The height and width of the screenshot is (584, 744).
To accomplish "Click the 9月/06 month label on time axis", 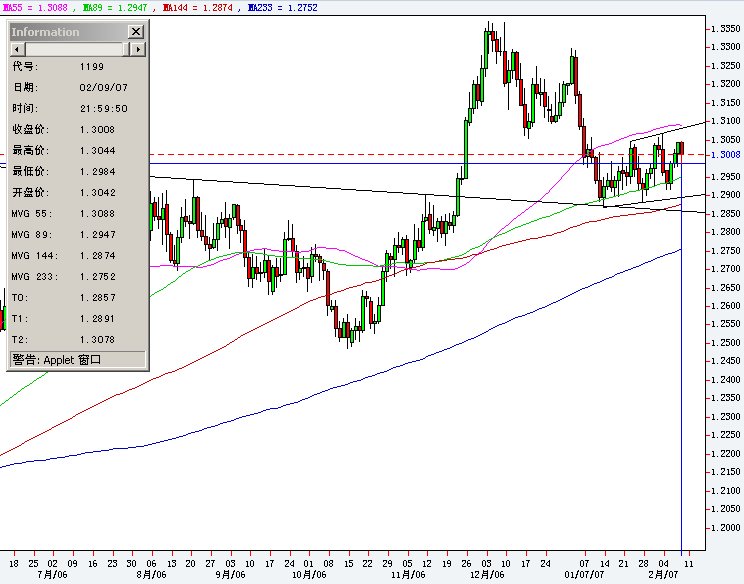I will click(230, 575).
